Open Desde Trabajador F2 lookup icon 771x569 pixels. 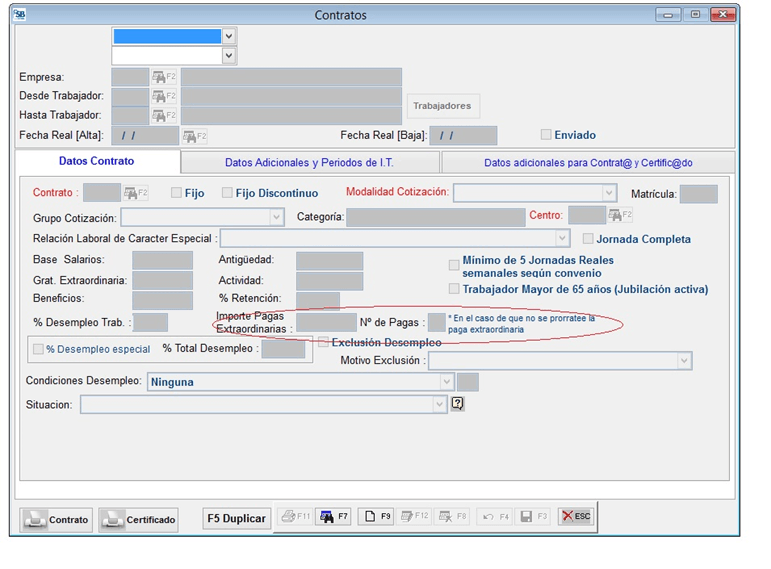(163, 97)
